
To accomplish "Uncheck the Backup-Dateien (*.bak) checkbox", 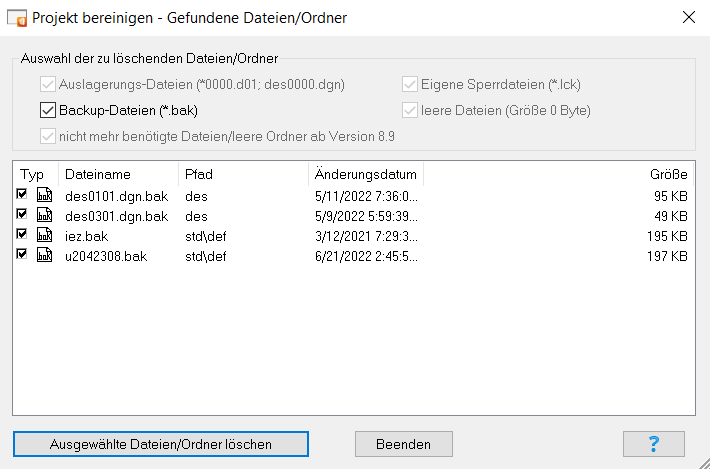I will pos(49,110).
